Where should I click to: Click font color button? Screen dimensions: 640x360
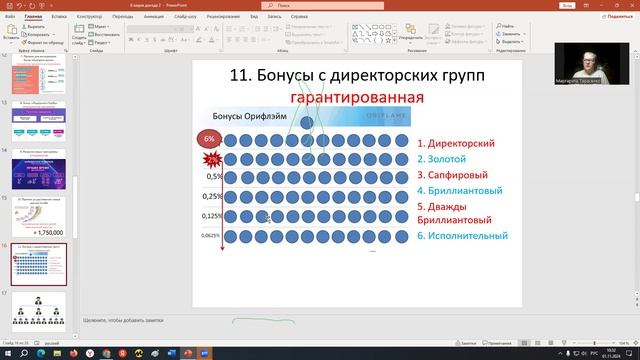click(x=212, y=40)
